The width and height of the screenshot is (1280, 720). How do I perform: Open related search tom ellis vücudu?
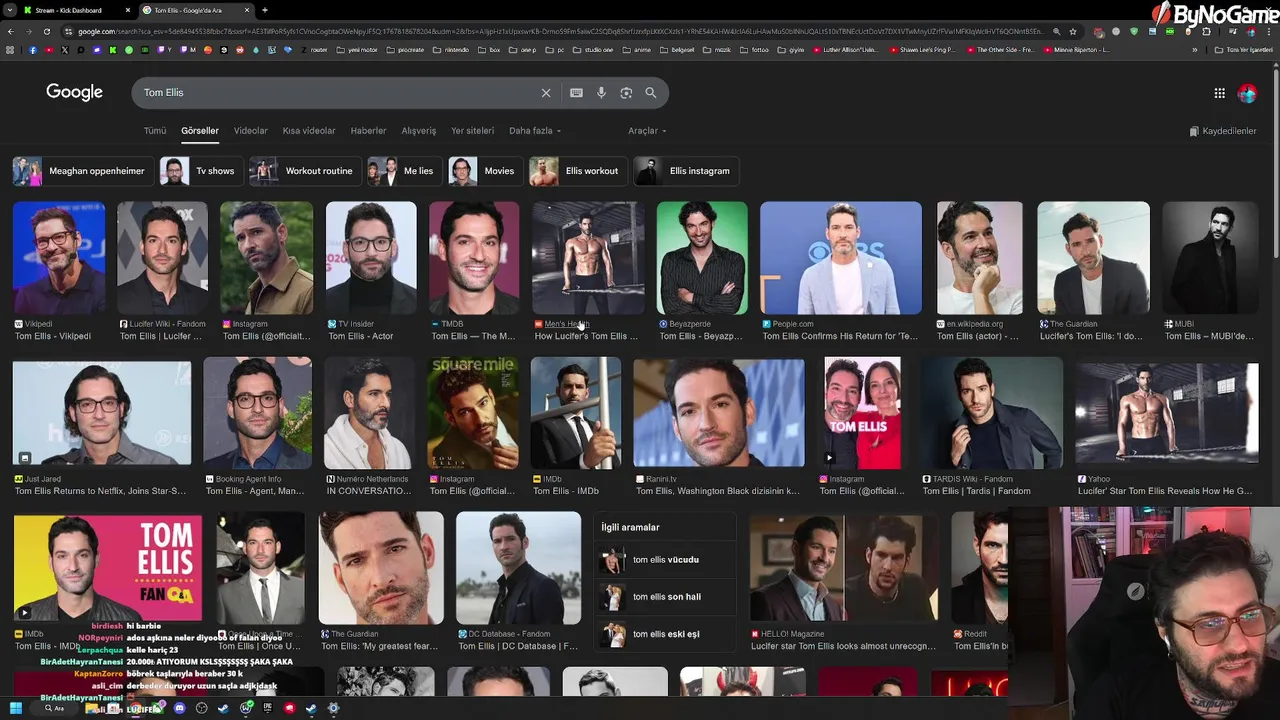[665, 560]
